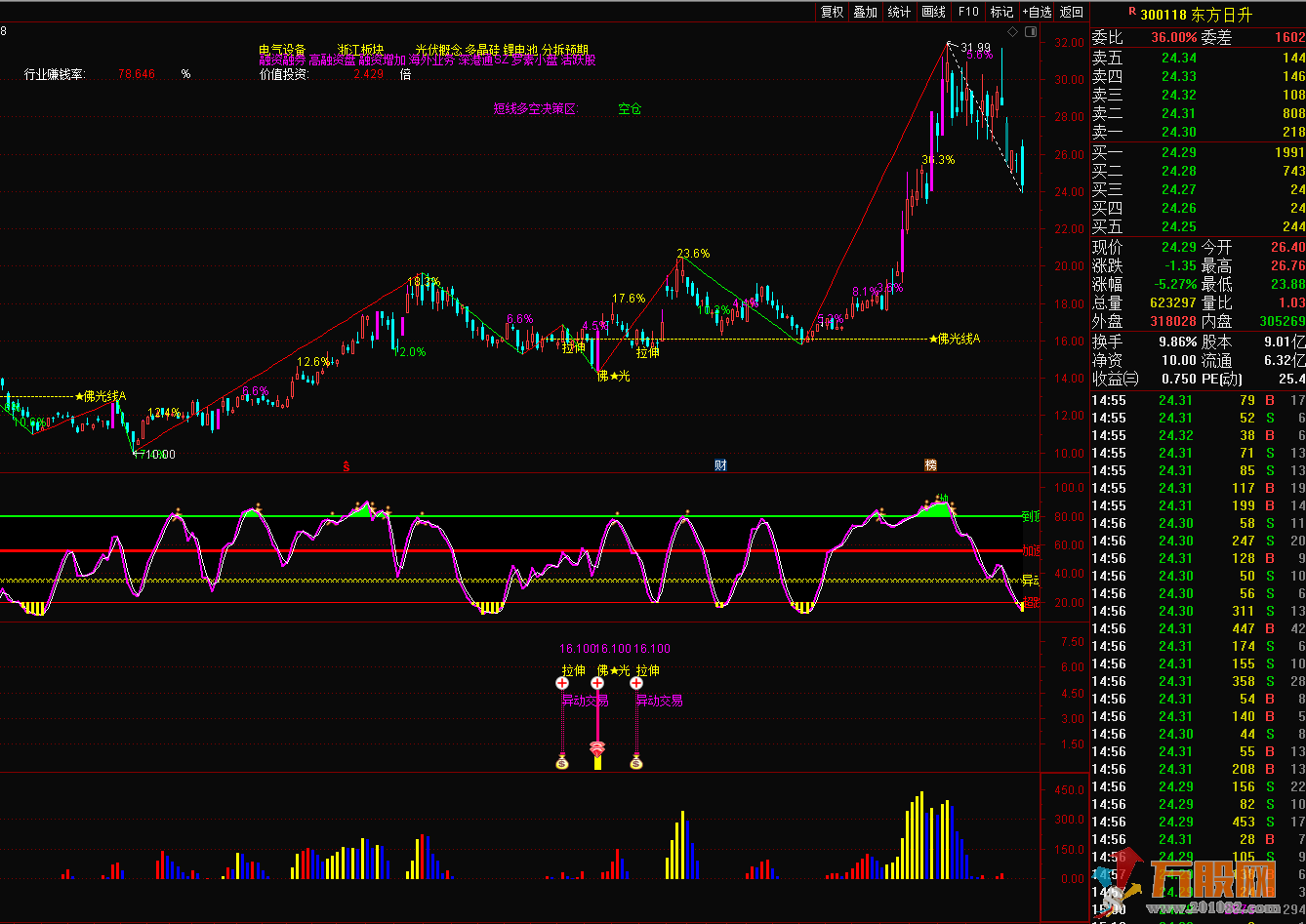Click the 行业赚钱率 label

[55, 73]
